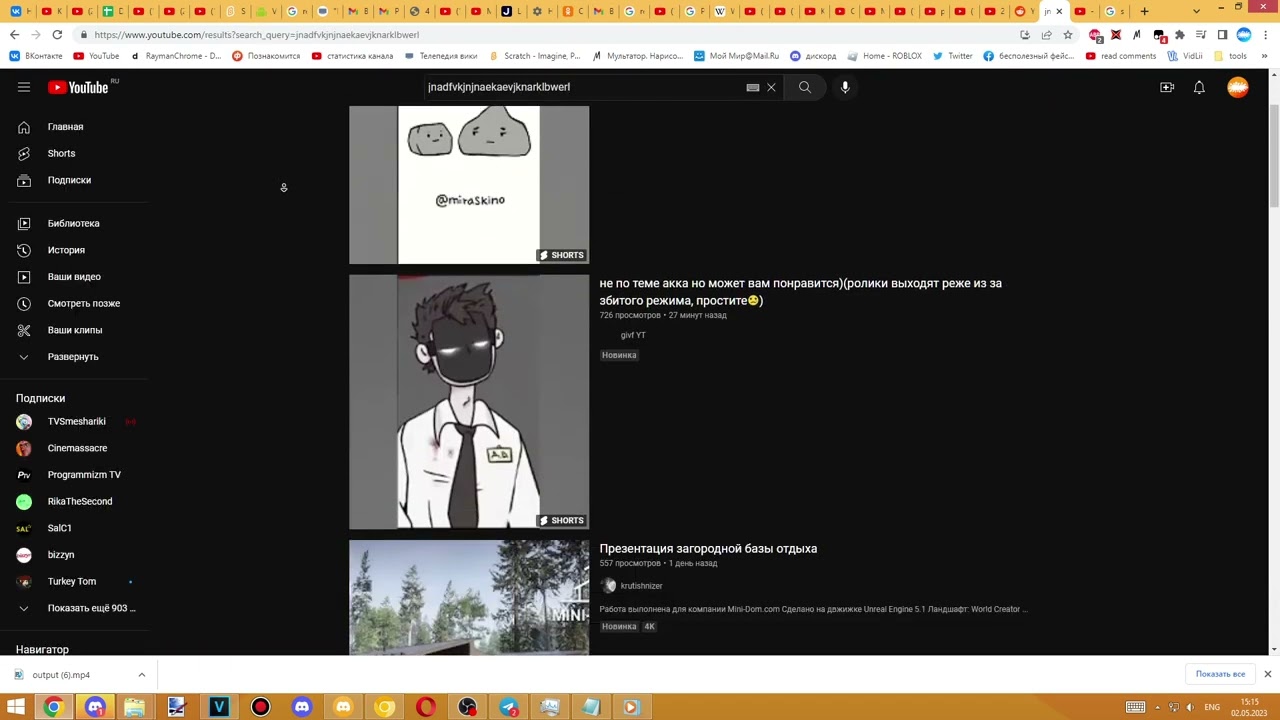Bookmark this page with star icon
1280x720 pixels.
tap(1068, 35)
